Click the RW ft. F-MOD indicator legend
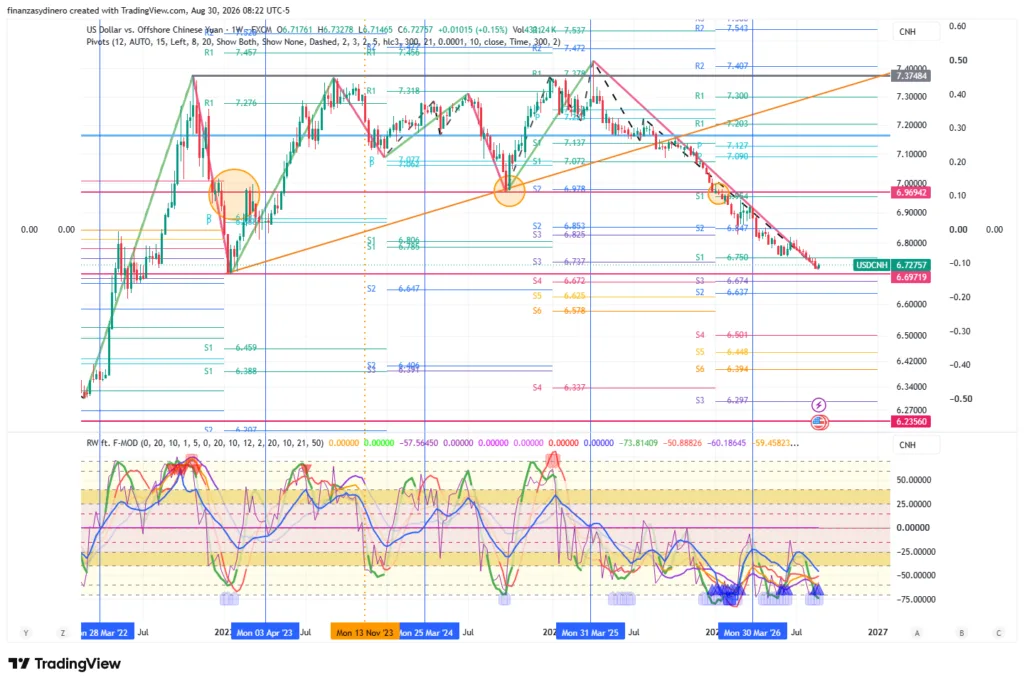 pyautogui.click(x=205, y=443)
